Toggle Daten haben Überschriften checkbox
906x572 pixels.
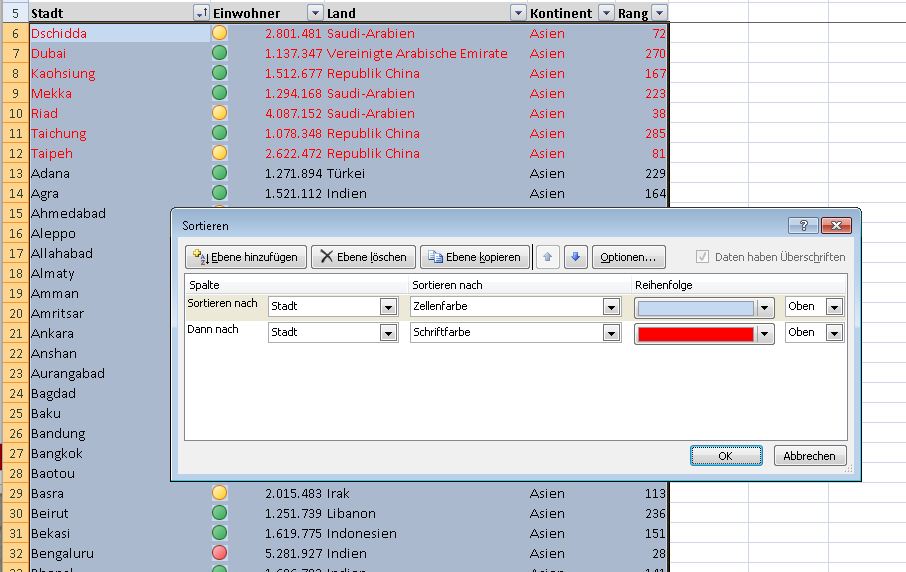703,257
